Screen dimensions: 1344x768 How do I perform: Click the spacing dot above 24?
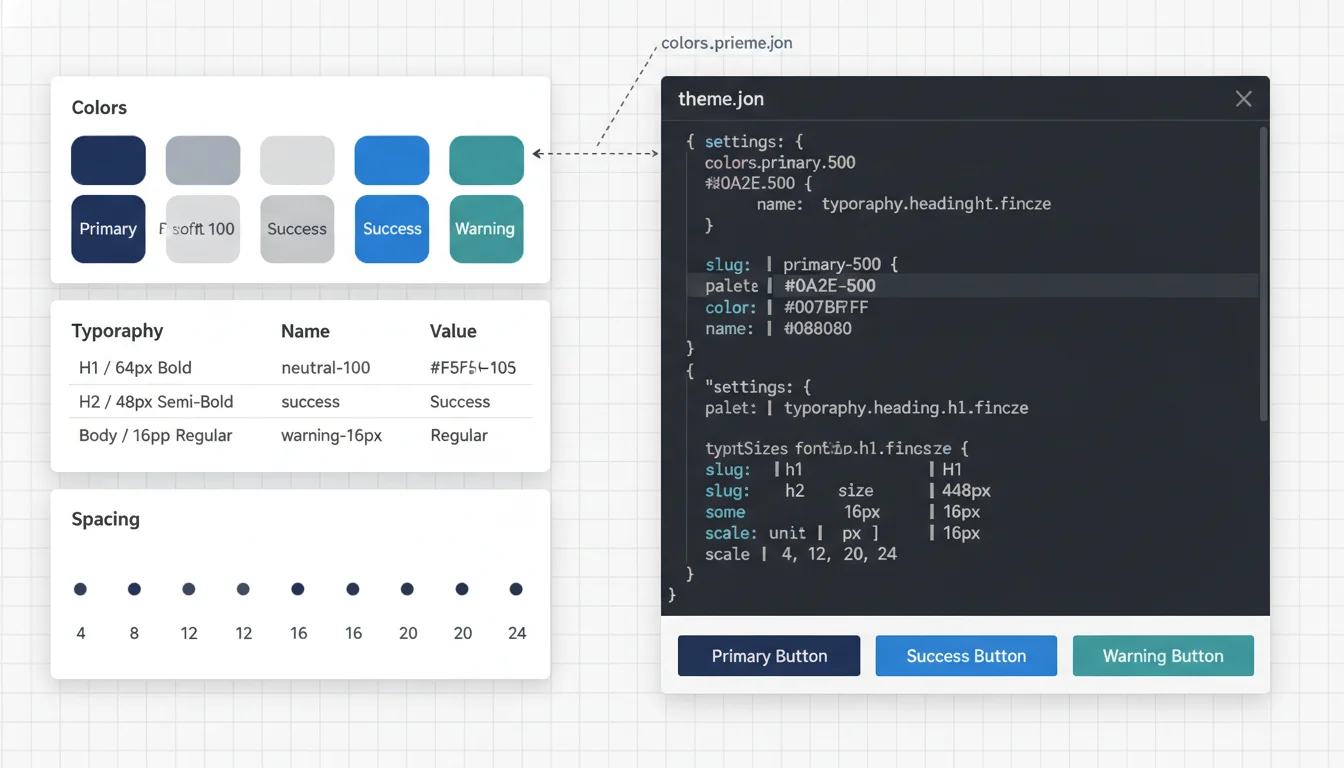516,590
